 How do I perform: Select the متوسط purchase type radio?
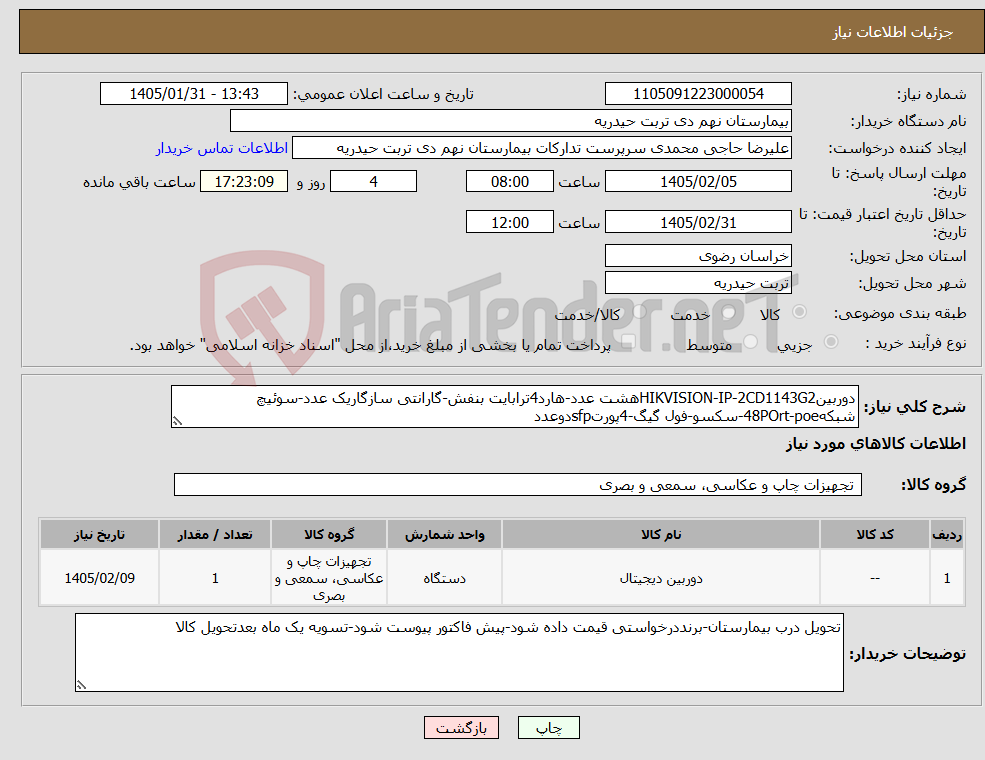[x=751, y=341]
